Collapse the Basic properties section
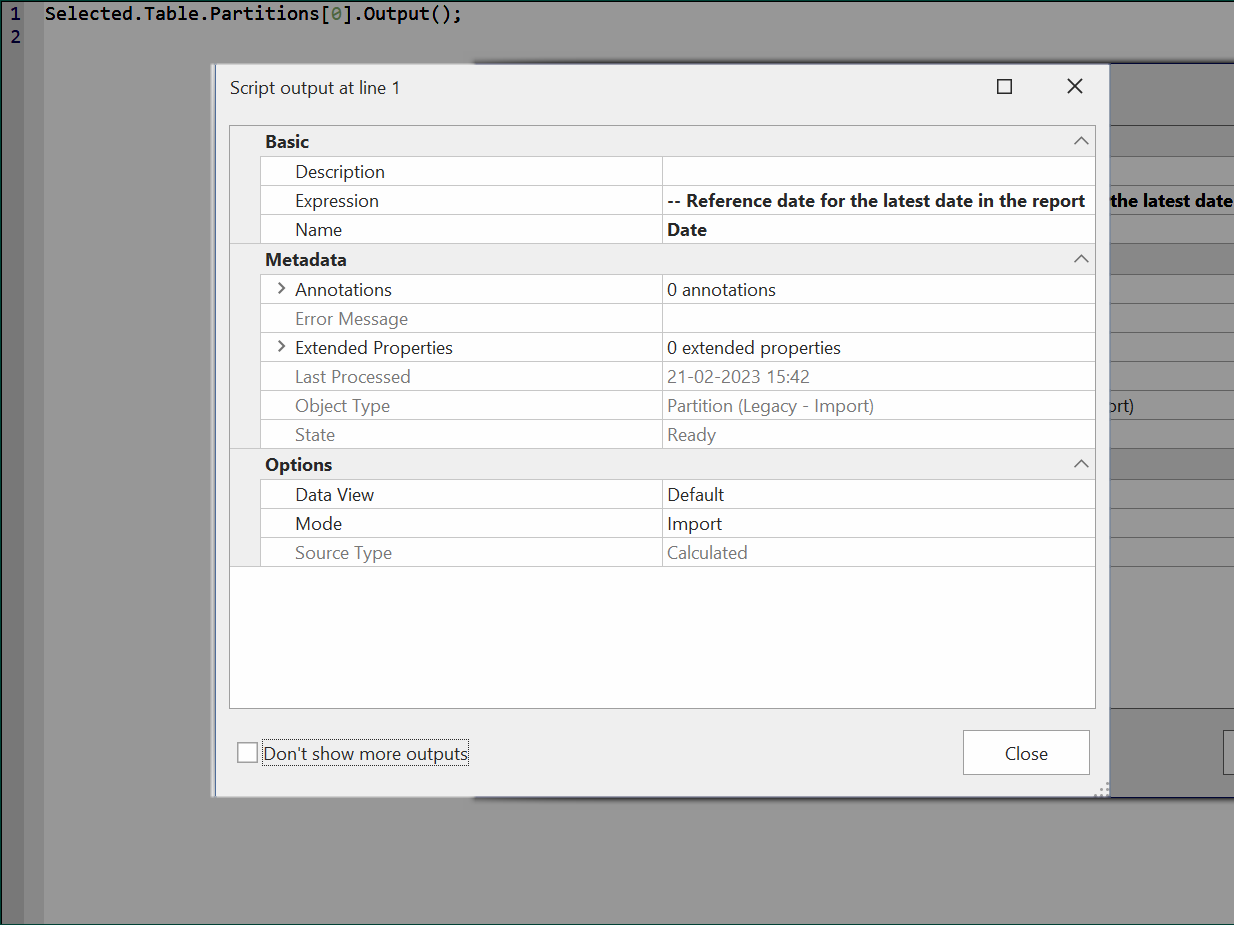Viewport: 1234px width, 925px height. [x=1080, y=141]
